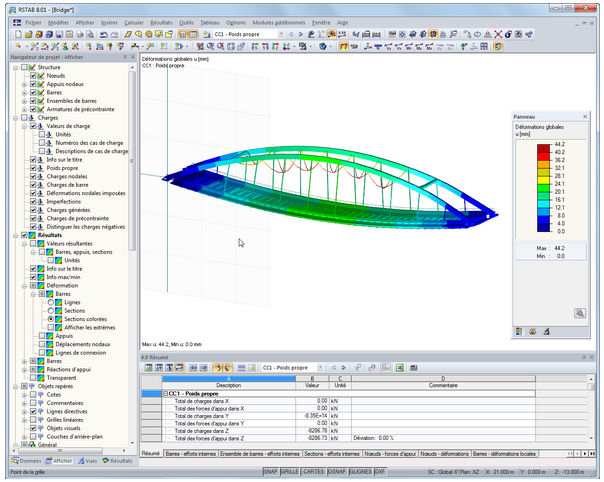This screenshot has width=604, height=482.
Task: Click the highlighted table view icon in top toolbar
Action: pos(183,34)
